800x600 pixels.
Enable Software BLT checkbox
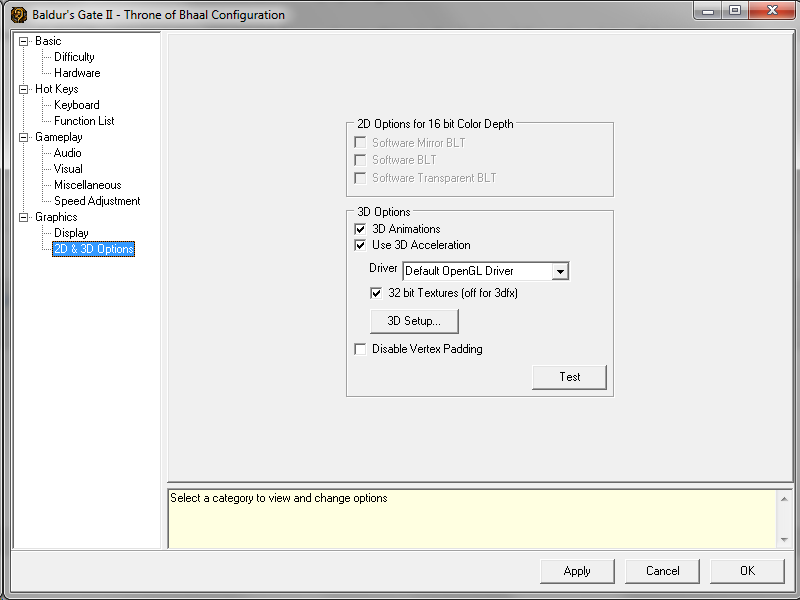coord(360,160)
